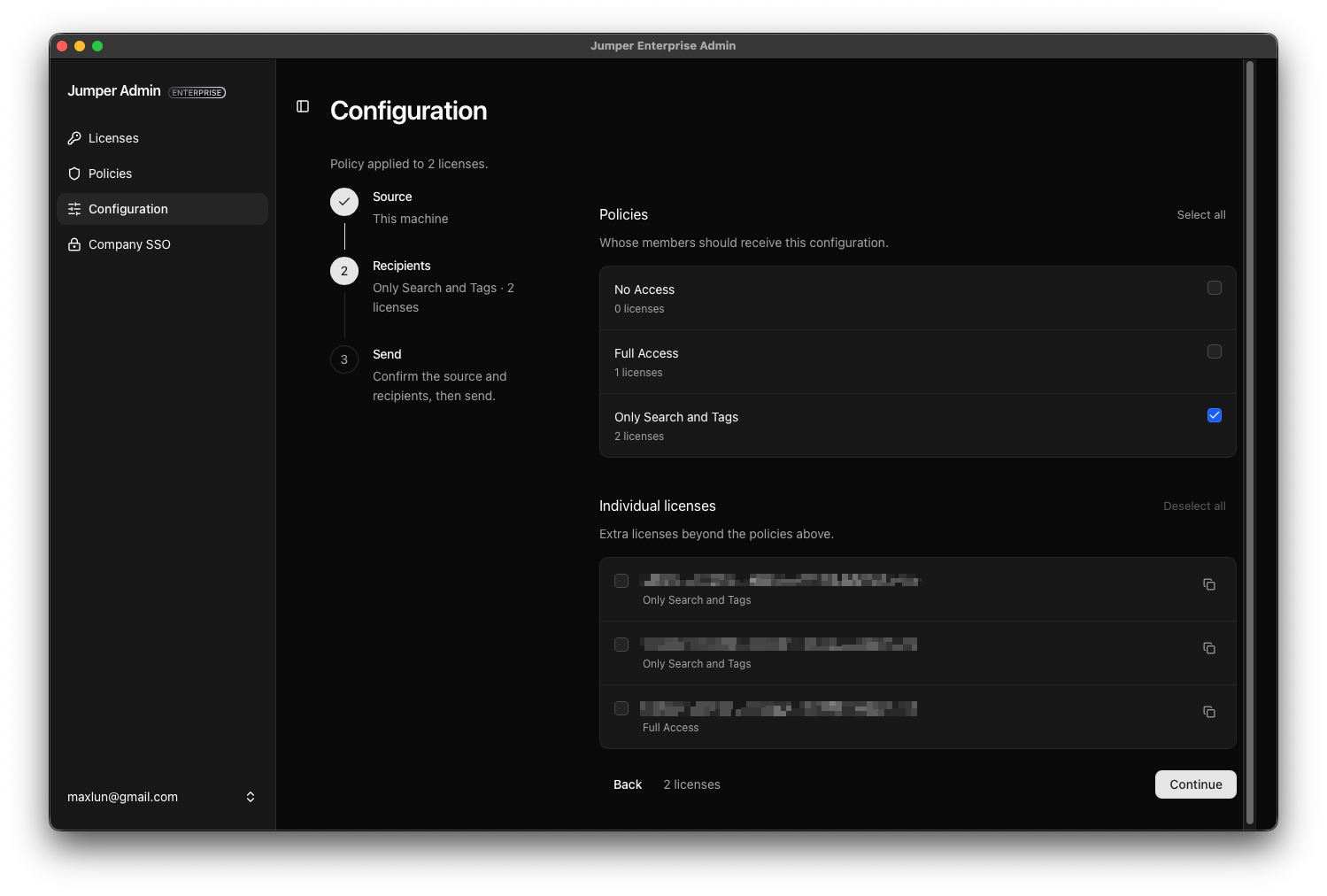1327x896 pixels.
Task: Copy the Full Access license key
Action: click(1209, 712)
